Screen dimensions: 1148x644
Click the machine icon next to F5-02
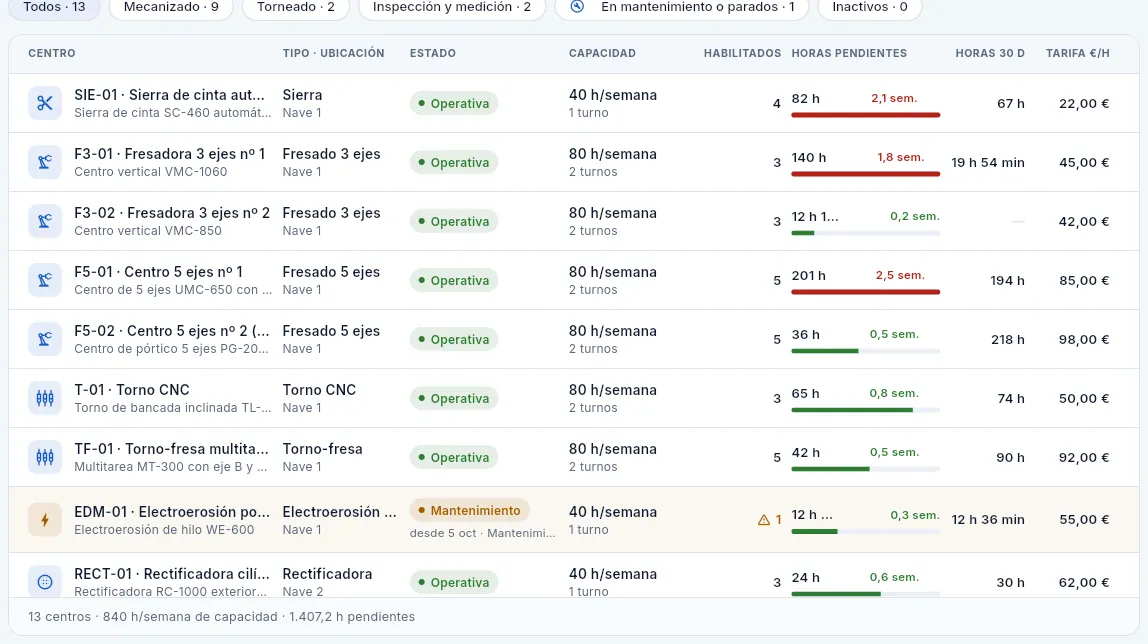point(45,340)
